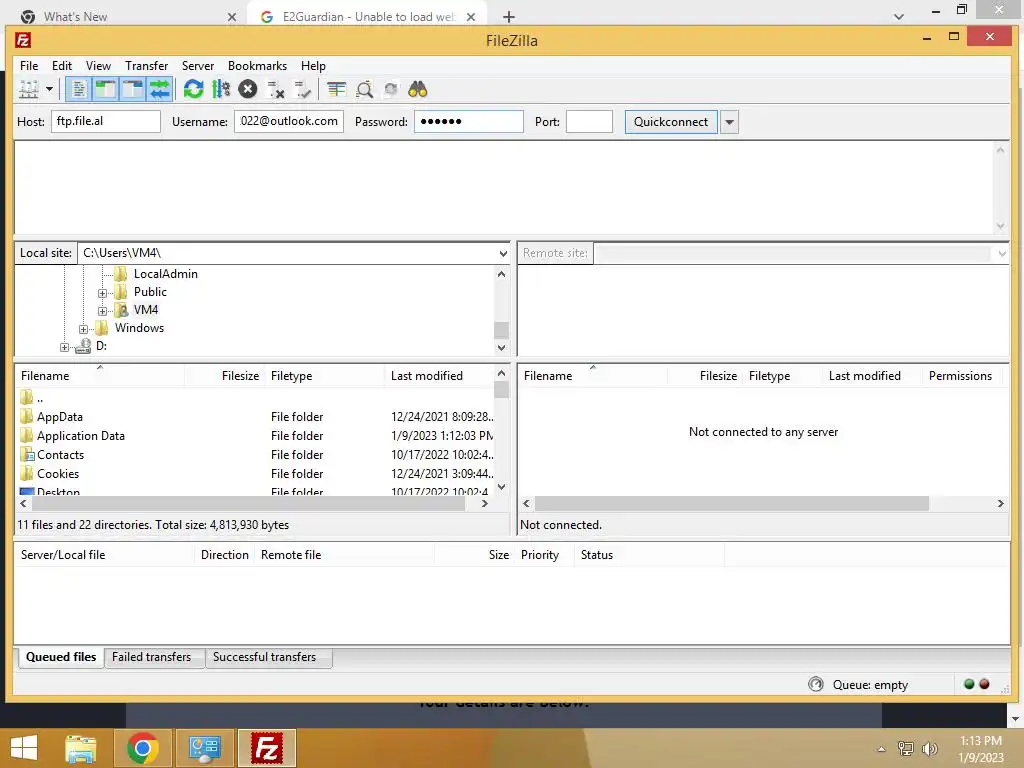Toggle synchronized browsing

click(x=391, y=89)
